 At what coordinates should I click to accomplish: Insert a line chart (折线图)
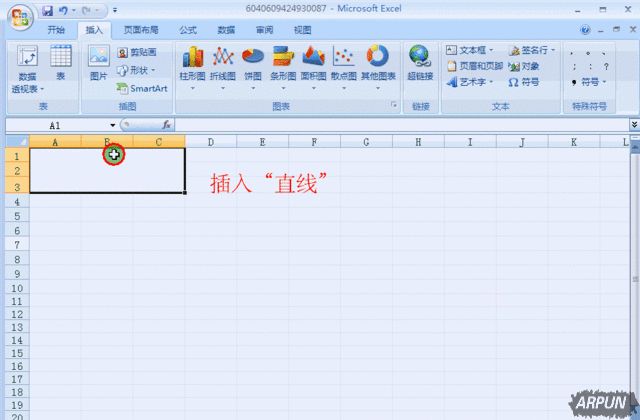223,68
